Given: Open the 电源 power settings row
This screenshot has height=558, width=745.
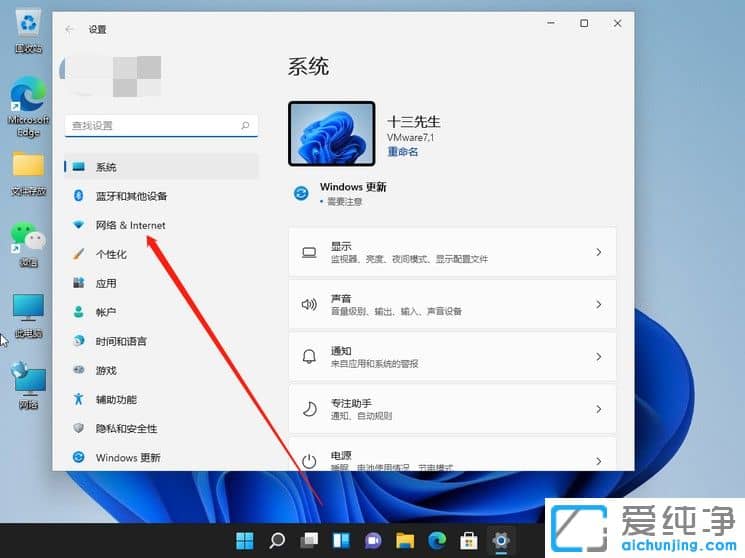Looking at the screenshot, I should [x=452, y=454].
